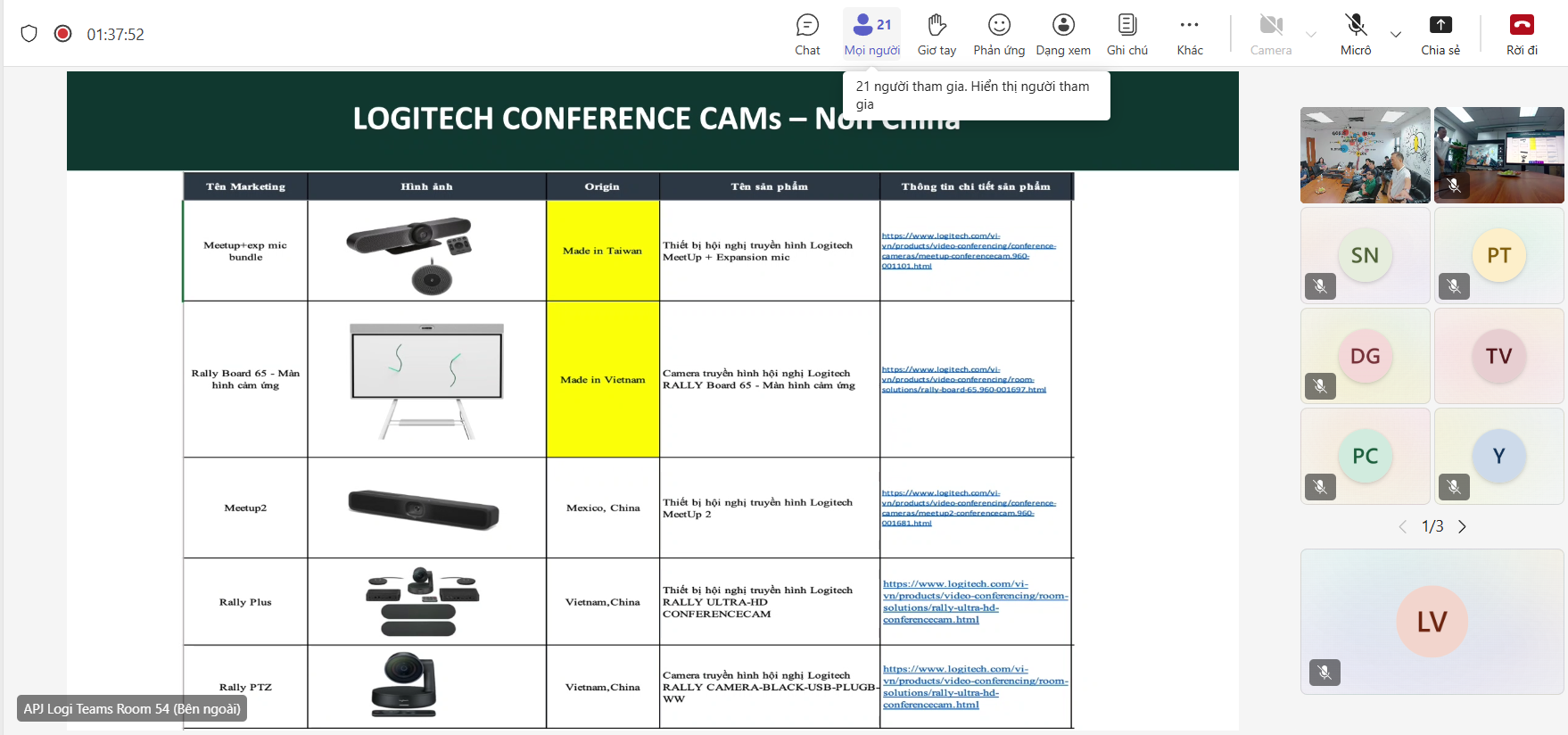Raise hand with Giơ tay

[x=937, y=34]
